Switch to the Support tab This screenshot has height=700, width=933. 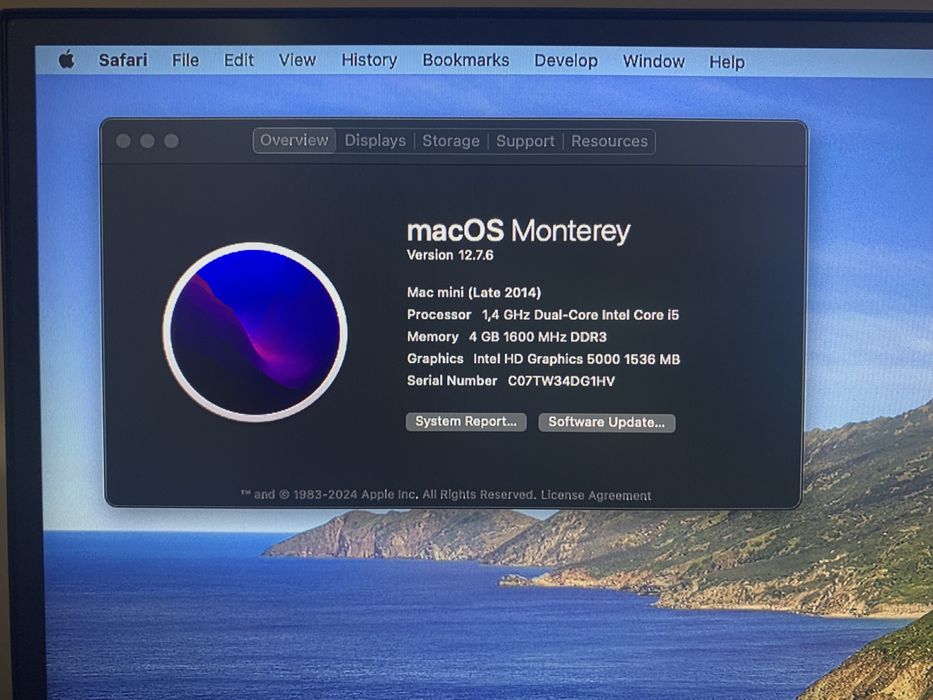click(x=525, y=141)
